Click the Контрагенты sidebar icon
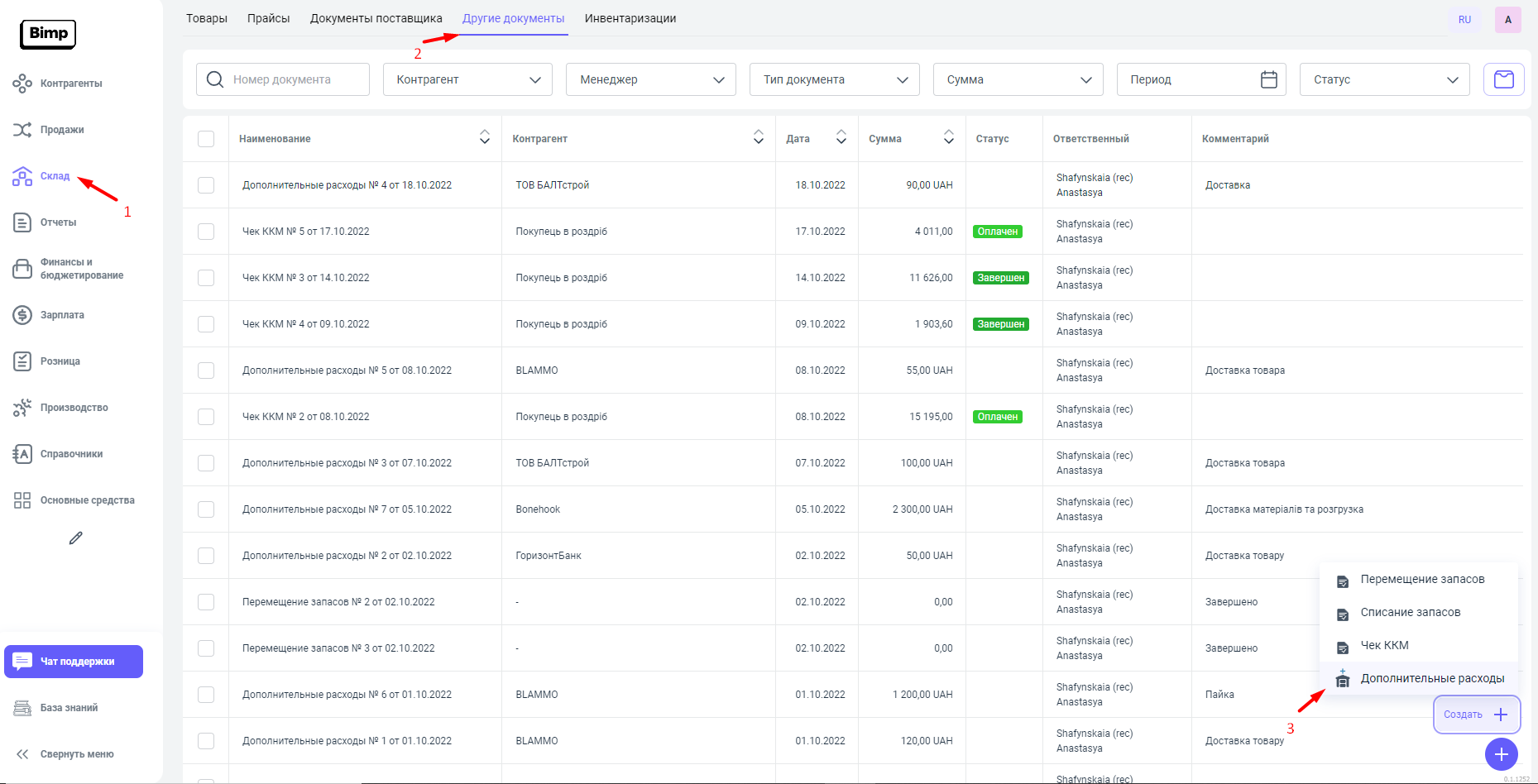Screen dimensions: 1538x784 pyautogui.click(x=22, y=84)
